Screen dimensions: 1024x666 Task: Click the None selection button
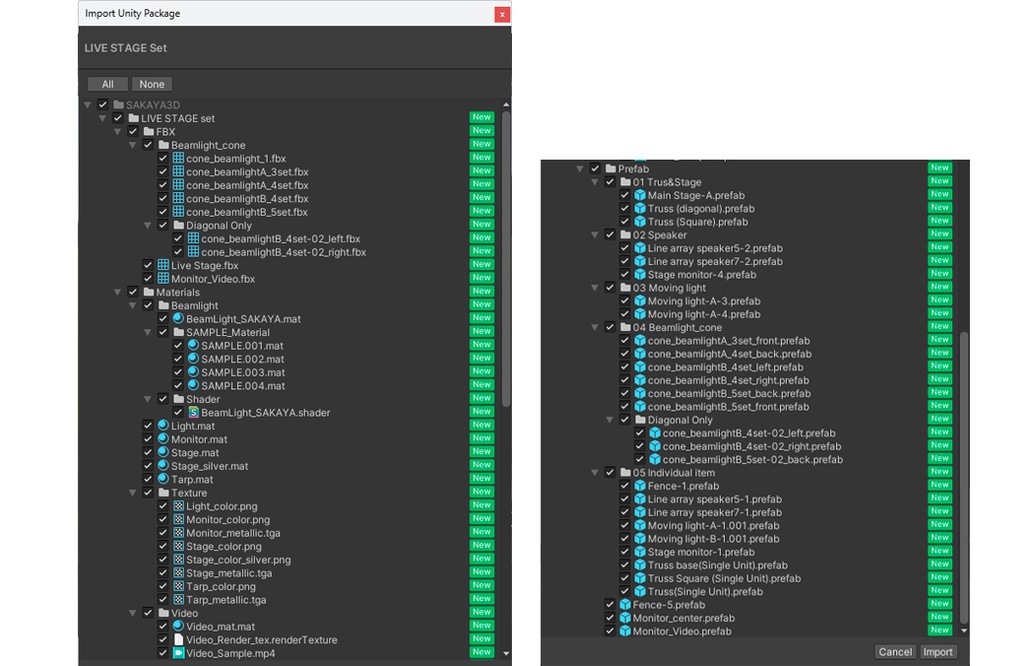tap(152, 84)
